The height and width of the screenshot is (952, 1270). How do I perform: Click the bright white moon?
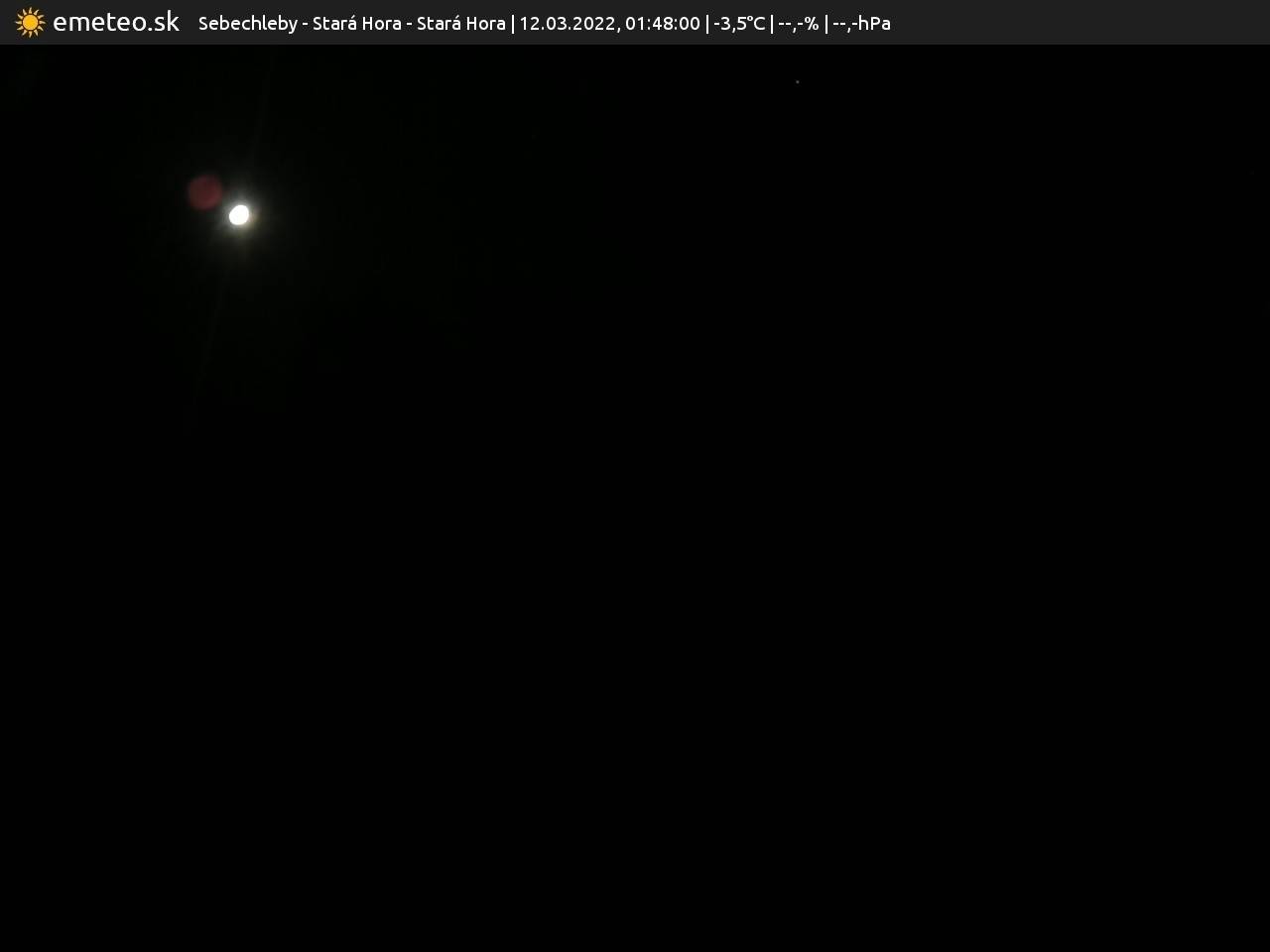[x=239, y=214]
